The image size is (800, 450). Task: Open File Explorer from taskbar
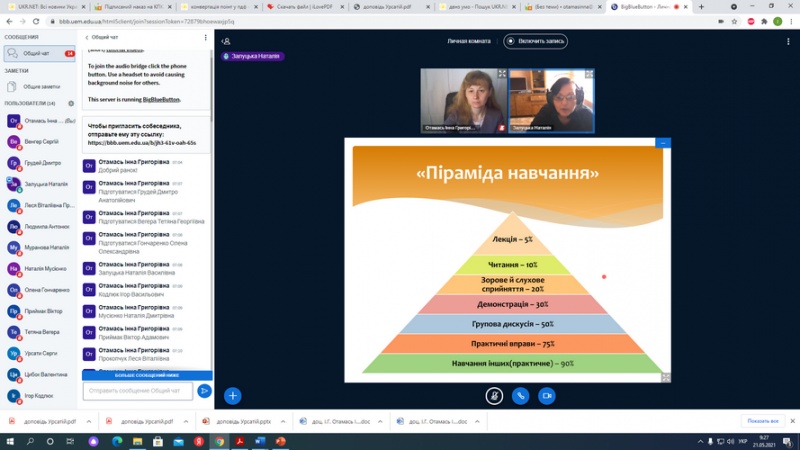pos(137,441)
